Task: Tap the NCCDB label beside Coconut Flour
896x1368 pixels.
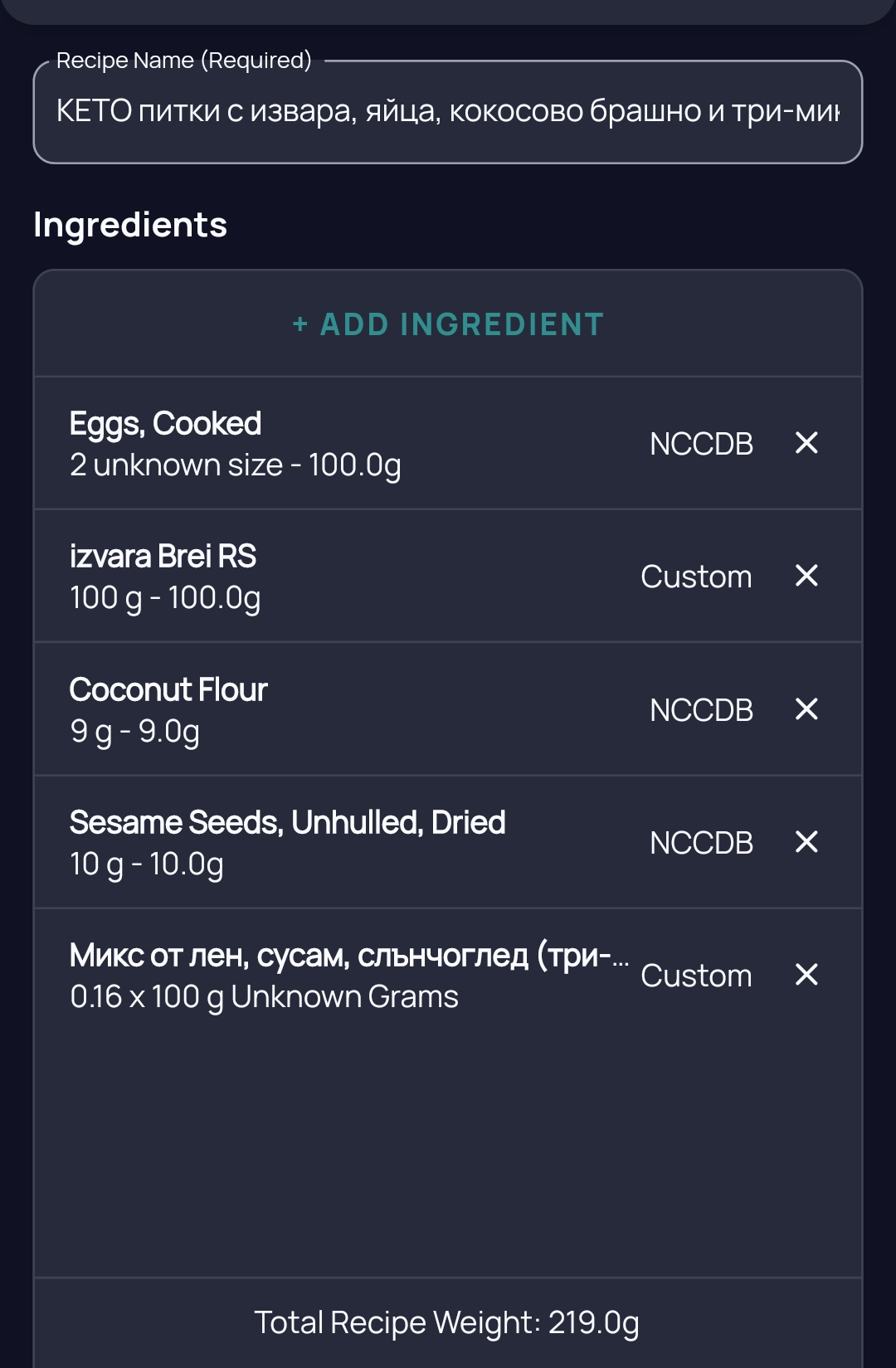Action: point(701,710)
